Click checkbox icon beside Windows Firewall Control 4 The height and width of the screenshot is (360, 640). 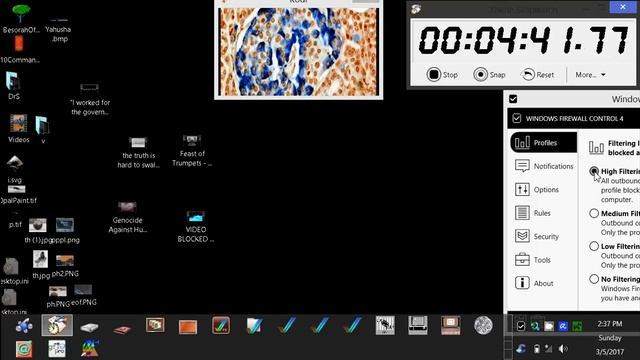pos(517,118)
